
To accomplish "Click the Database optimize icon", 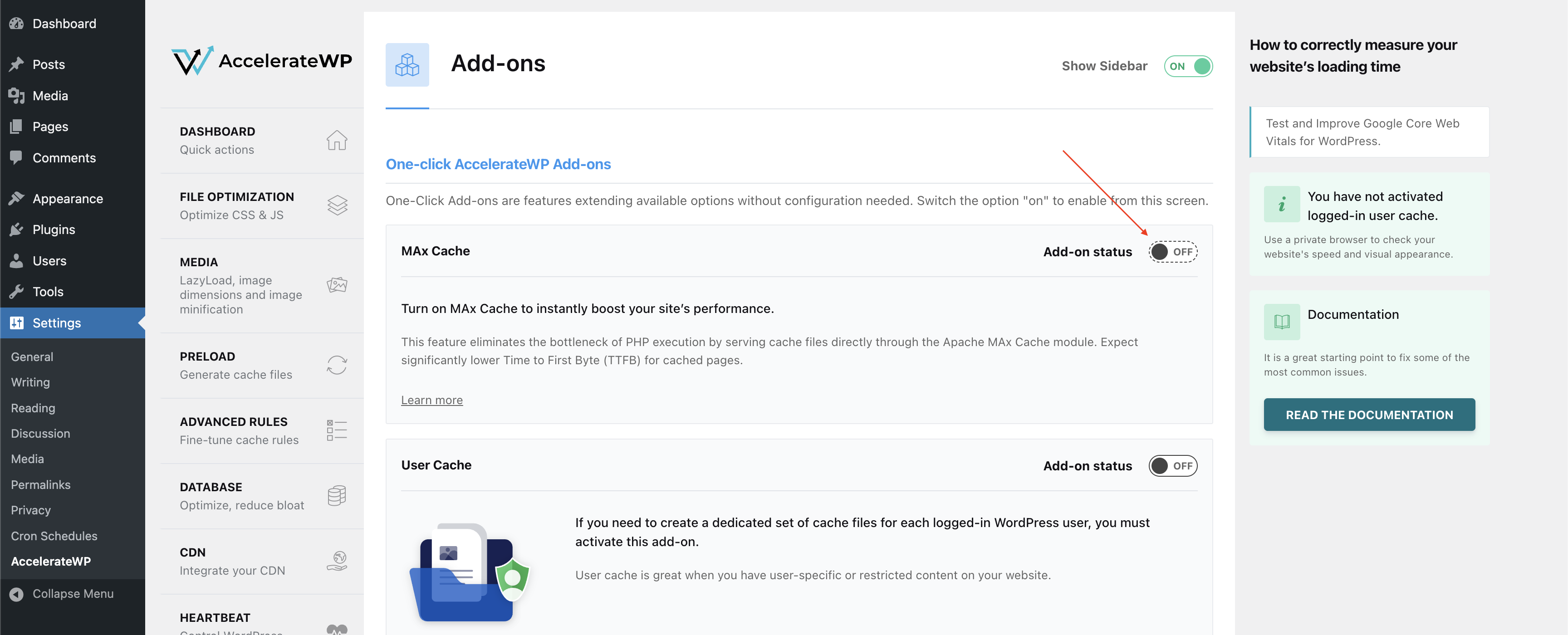I will (337, 495).
